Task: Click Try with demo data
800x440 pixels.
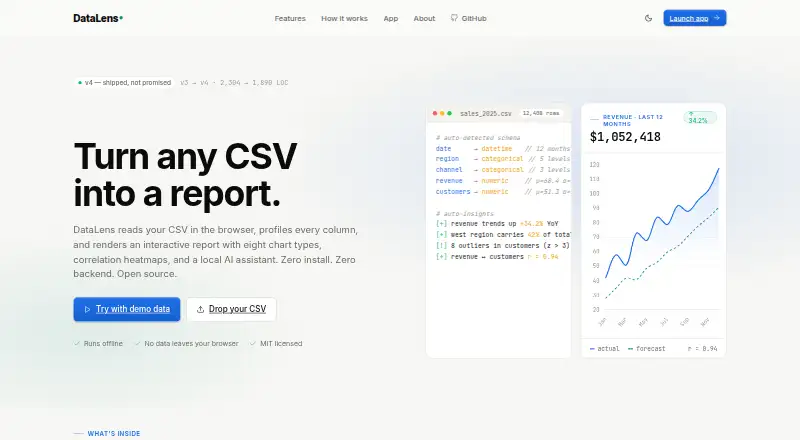Action: 127,309
